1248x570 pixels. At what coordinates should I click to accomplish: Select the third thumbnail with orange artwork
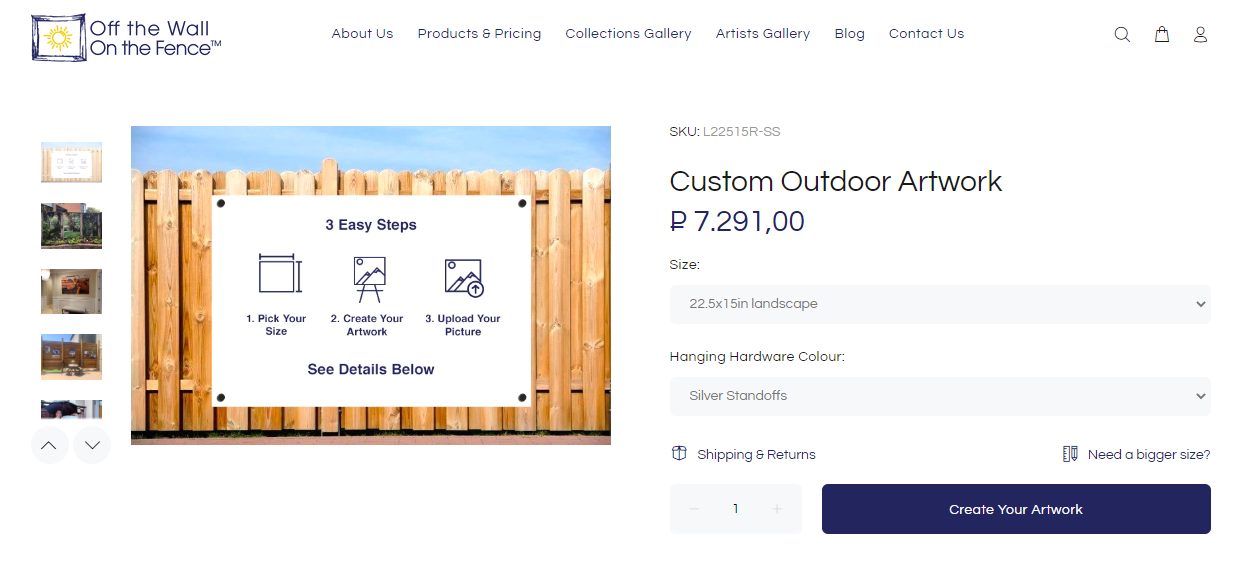(x=71, y=291)
